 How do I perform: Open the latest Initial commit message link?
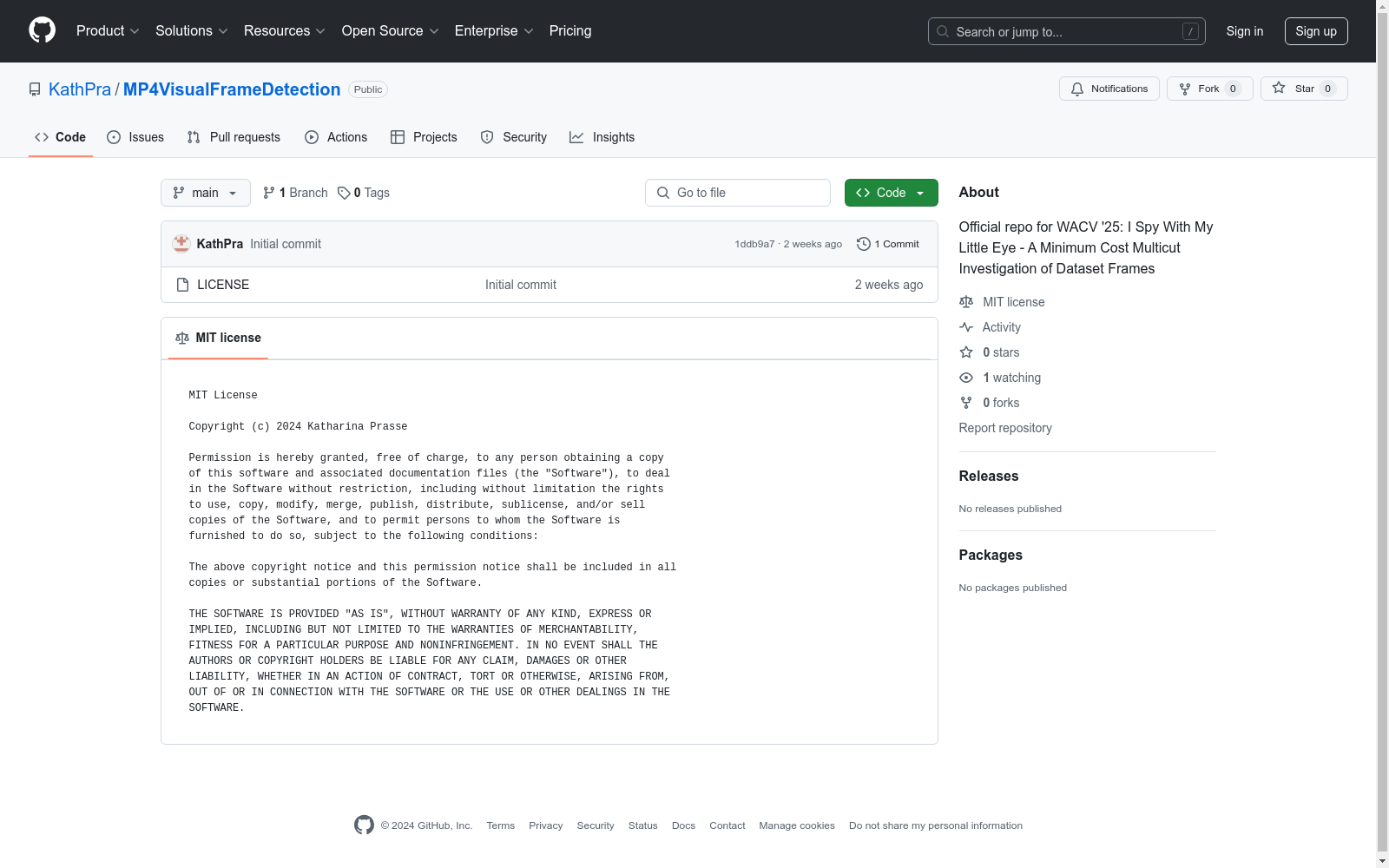click(286, 244)
